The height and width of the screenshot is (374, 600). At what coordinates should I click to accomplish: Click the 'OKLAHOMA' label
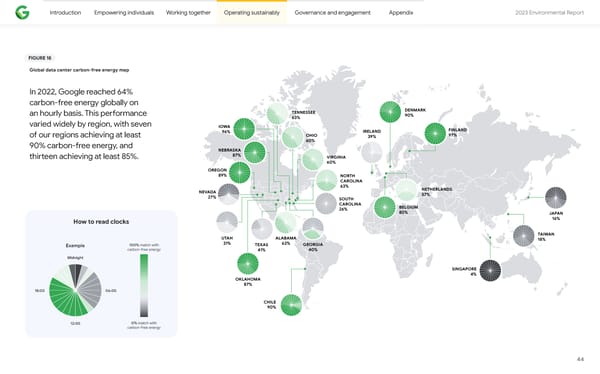click(x=248, y=279)
